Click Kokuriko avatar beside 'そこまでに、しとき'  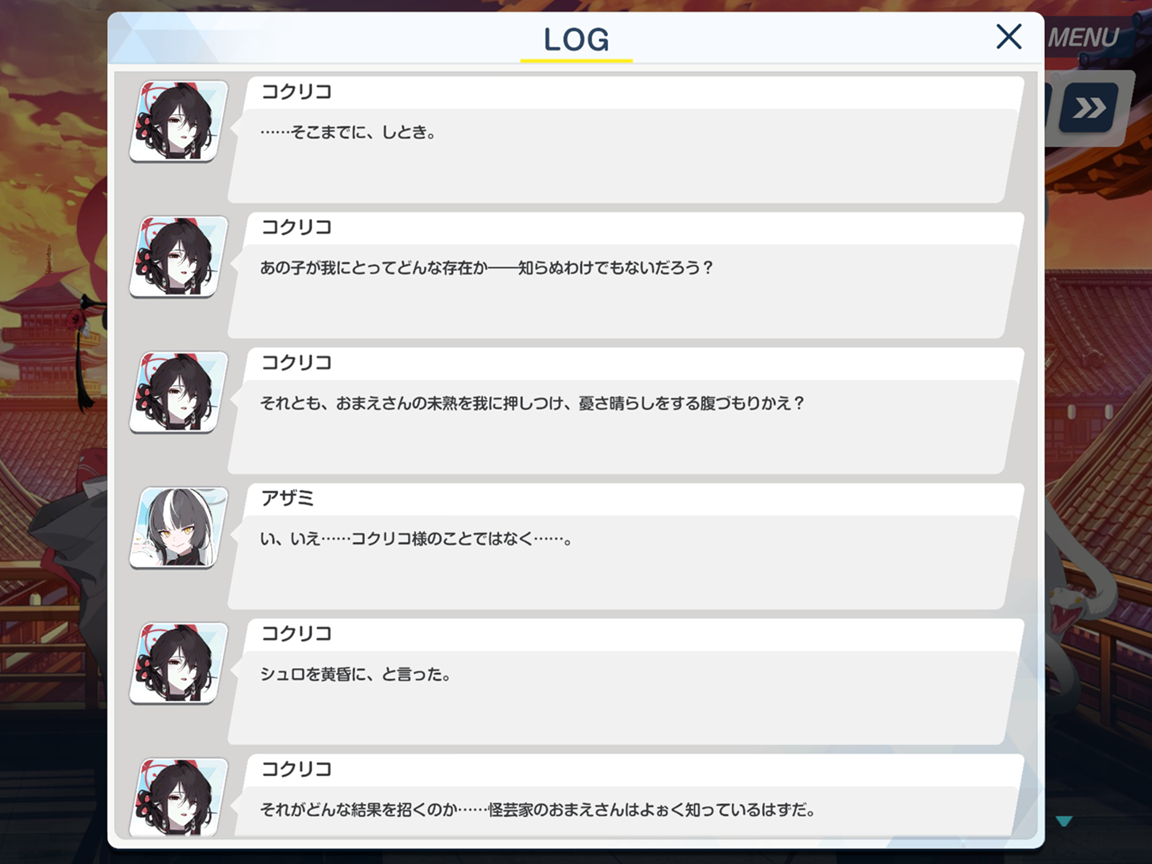click(179, 121)
